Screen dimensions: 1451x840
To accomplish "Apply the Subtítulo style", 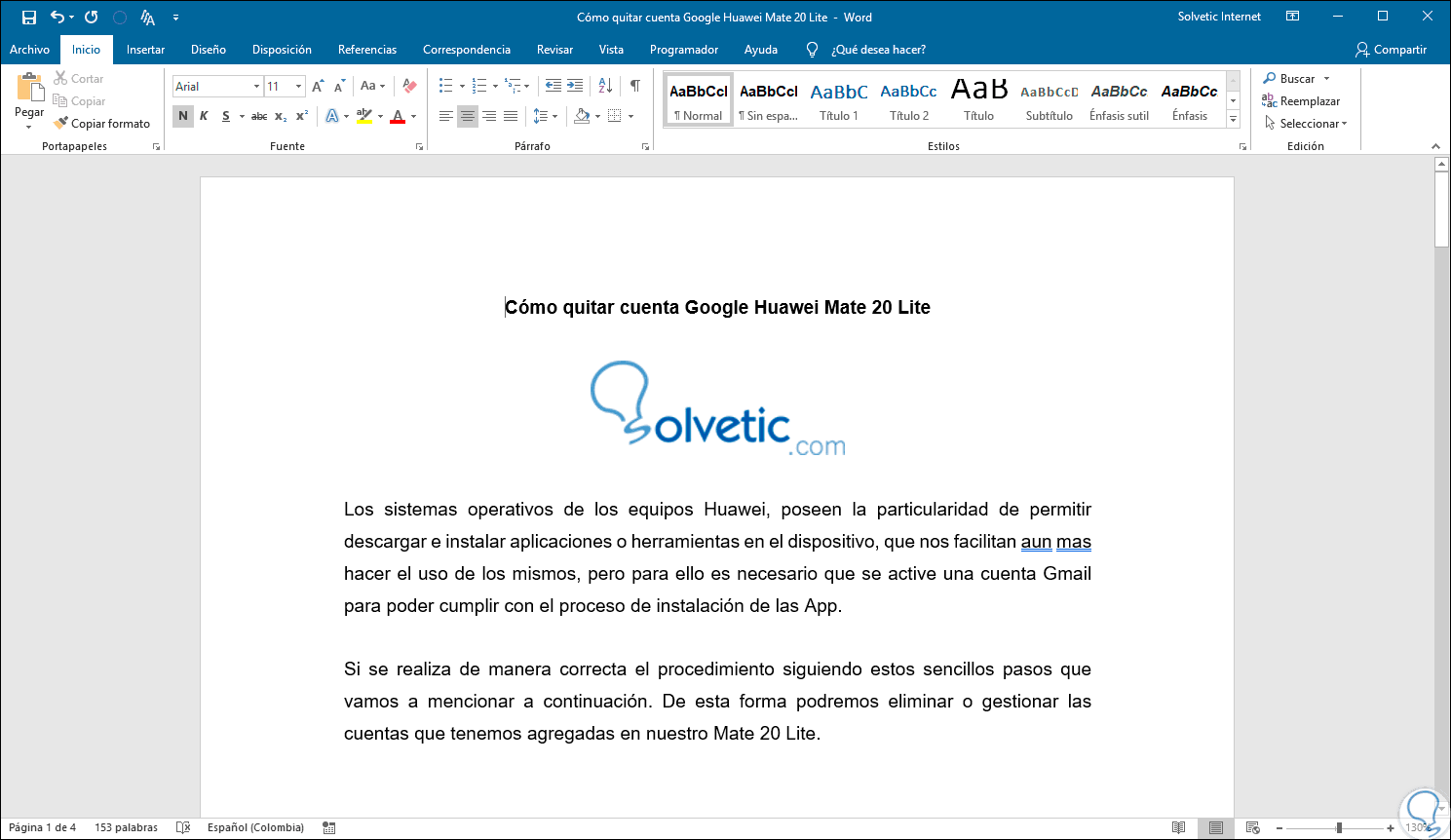I will (x=1050, y=100).
